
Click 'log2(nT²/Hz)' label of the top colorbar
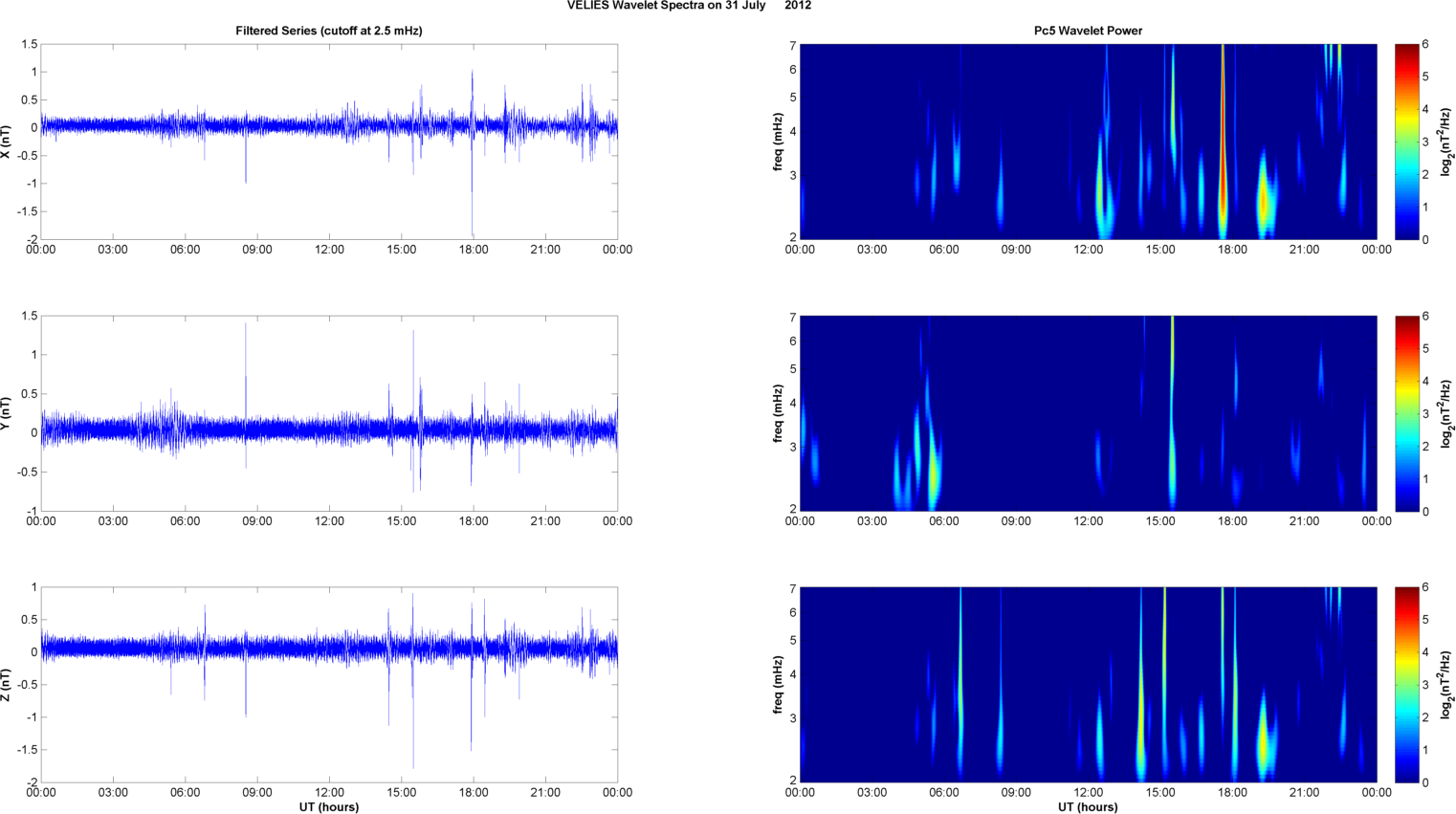pos(1446,142)
